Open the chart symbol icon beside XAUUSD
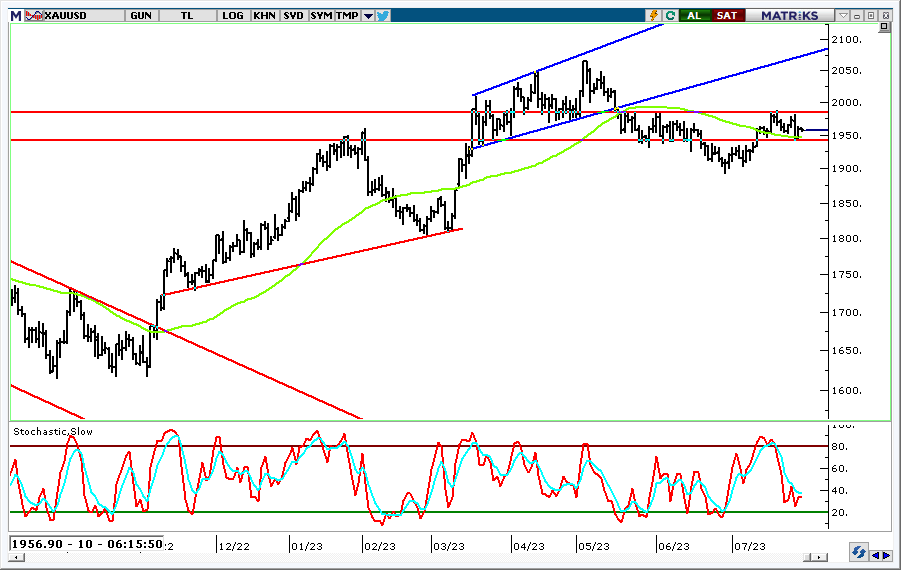Viewport: 901px width, 570px height. pyautogui.click(x=33, y=15)
